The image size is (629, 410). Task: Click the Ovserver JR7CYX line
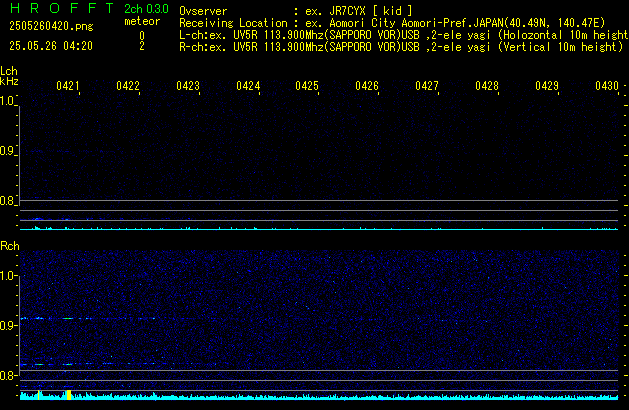pos(296,11)
